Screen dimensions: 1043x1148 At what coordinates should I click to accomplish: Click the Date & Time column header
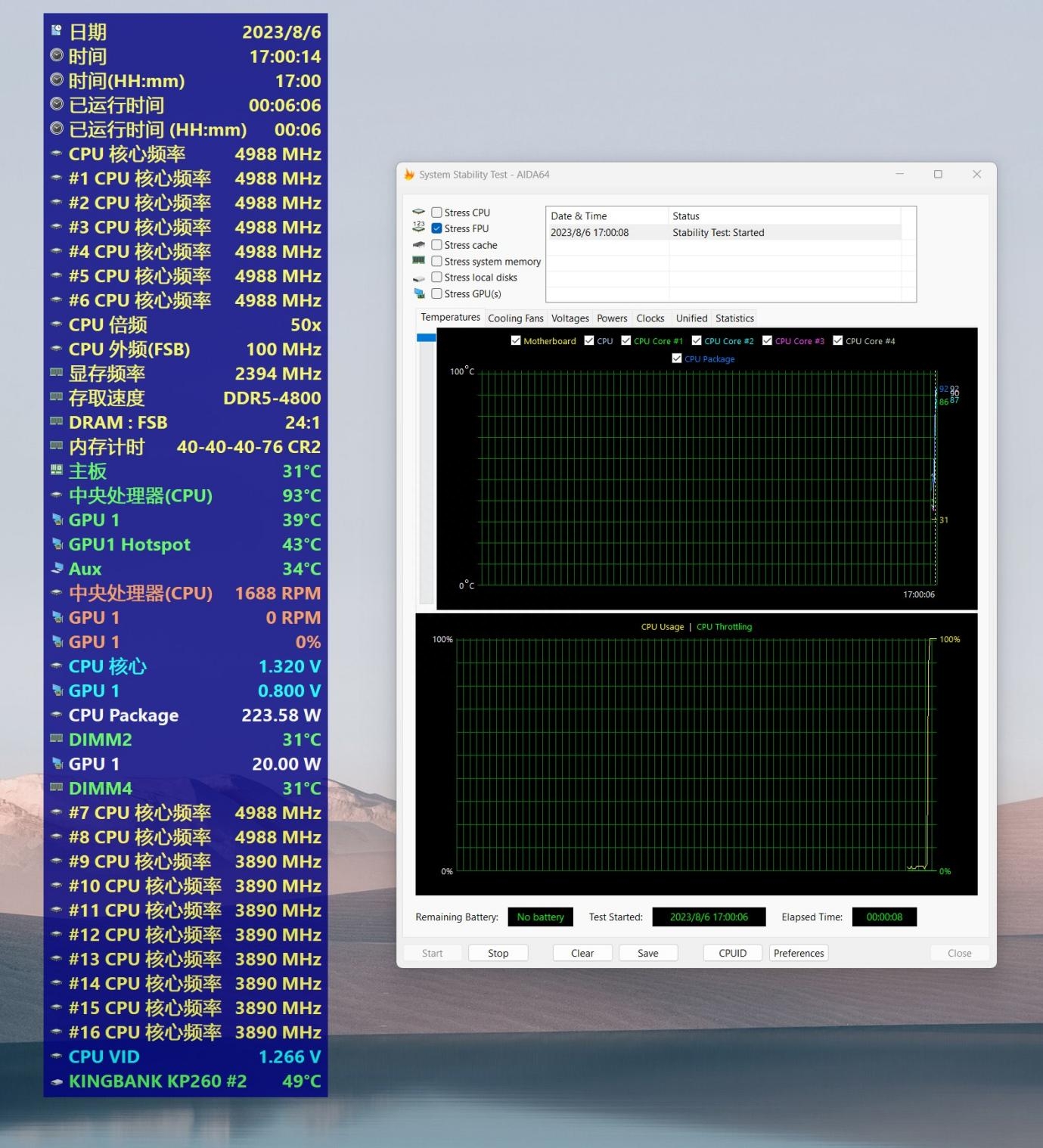(x=607, y=216)
